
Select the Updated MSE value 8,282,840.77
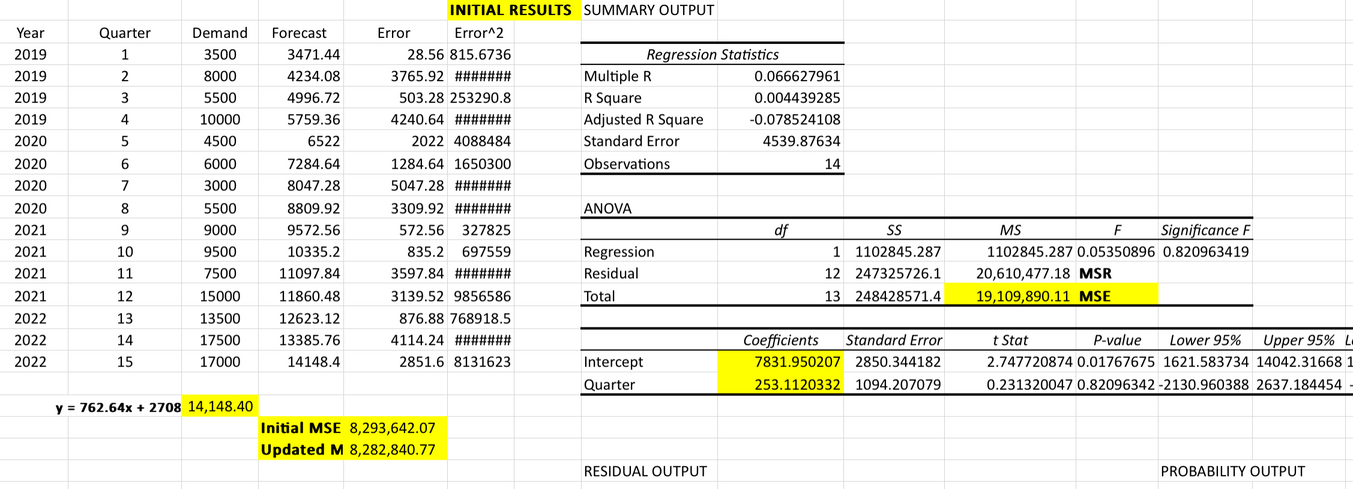coord(391,450)
